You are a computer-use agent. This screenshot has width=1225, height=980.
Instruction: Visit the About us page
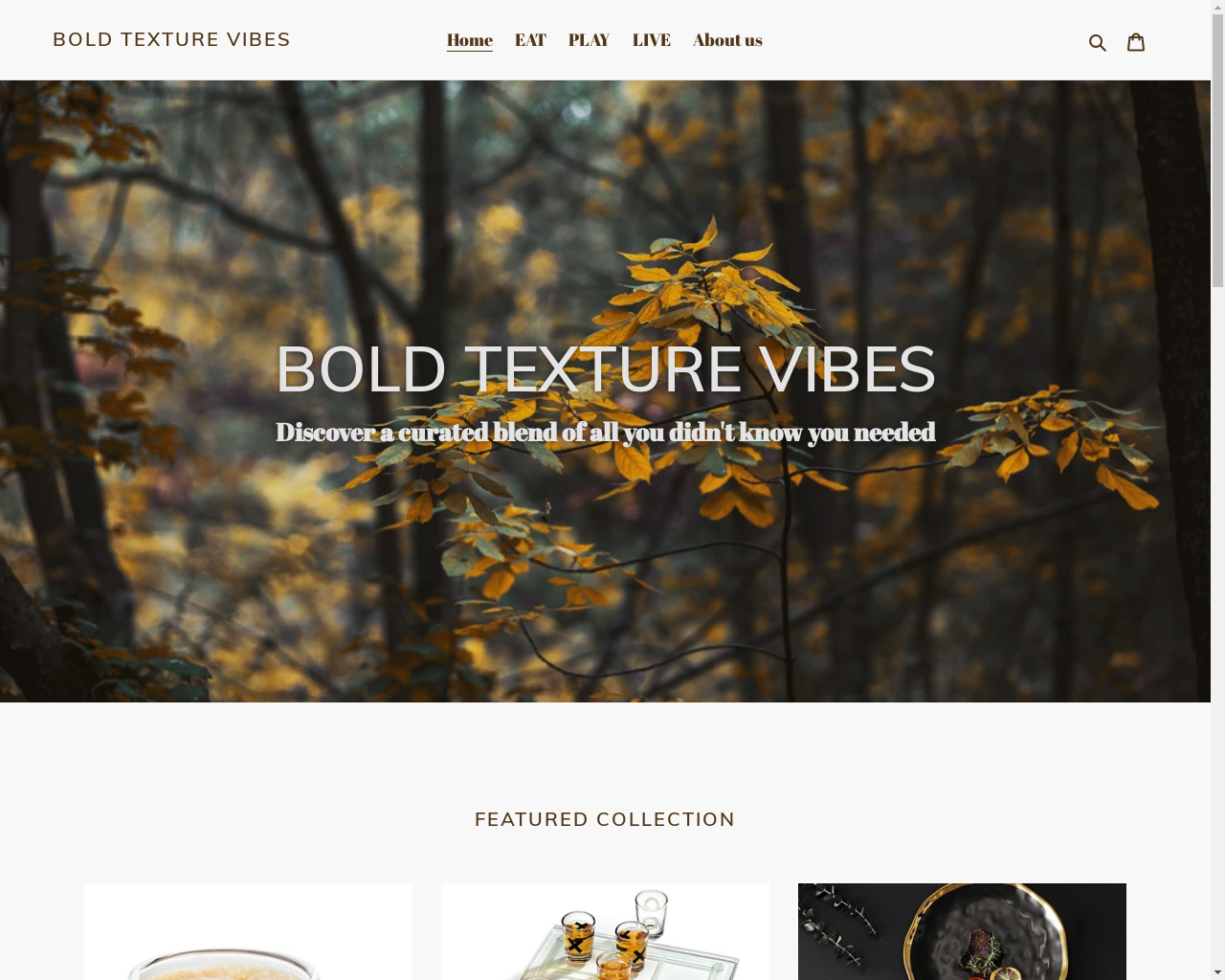pos(727,40)
